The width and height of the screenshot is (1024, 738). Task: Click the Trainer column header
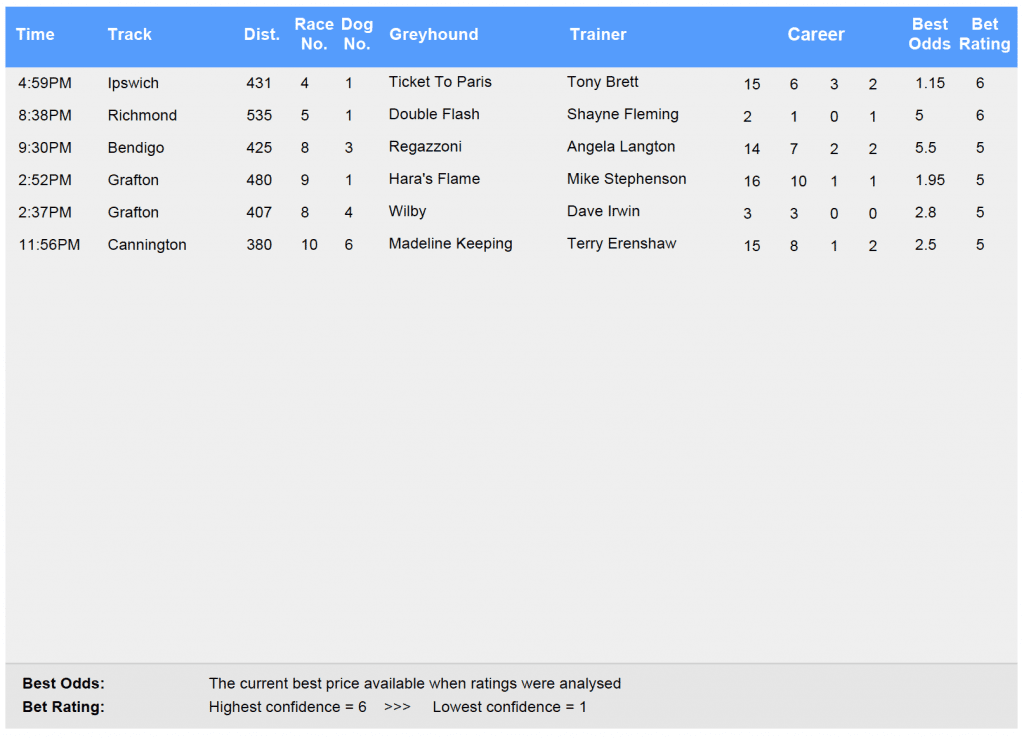pyautogui.click(x=598, y=35)
